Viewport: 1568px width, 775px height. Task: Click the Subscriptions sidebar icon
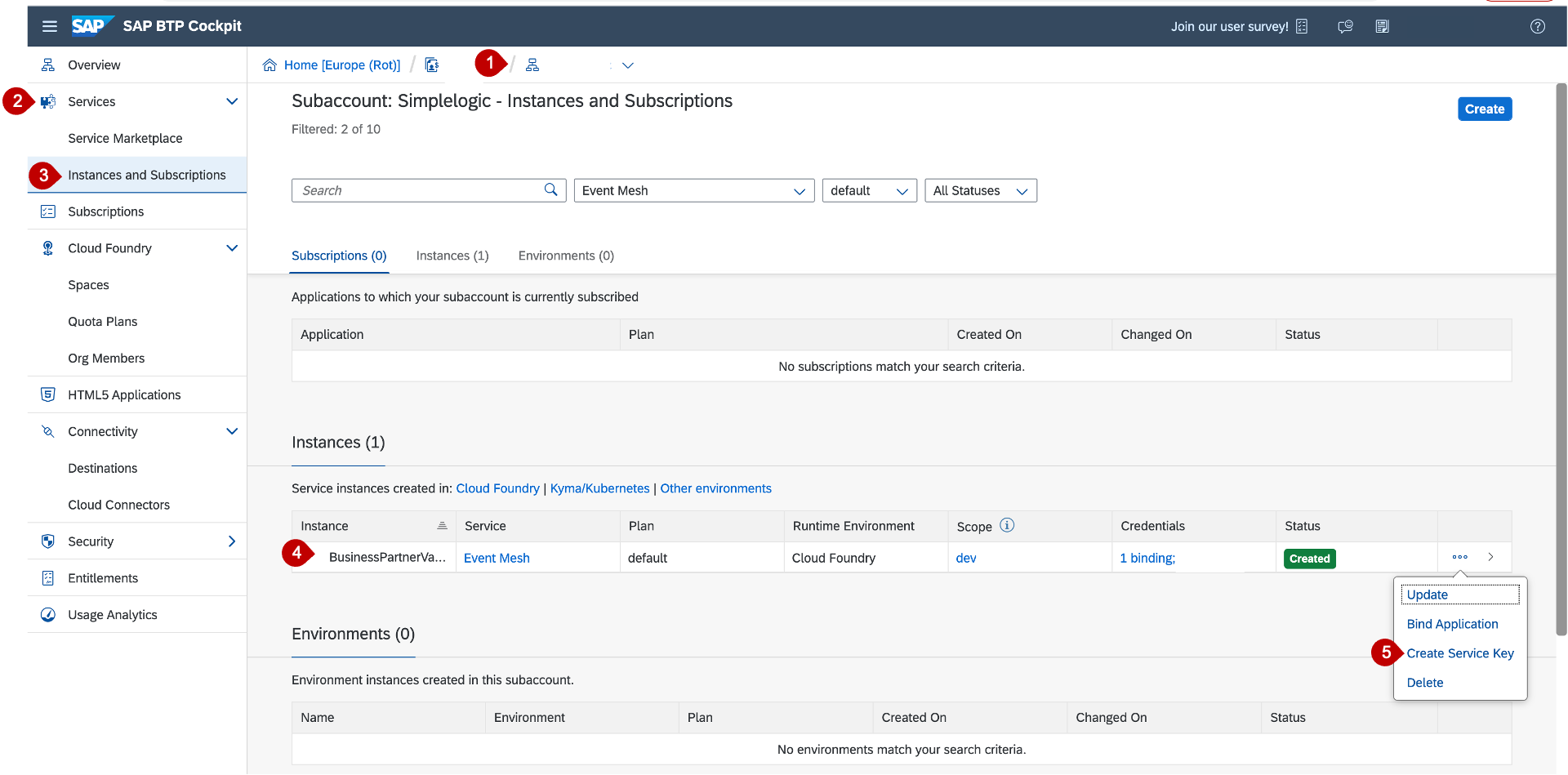coord(48,212)
